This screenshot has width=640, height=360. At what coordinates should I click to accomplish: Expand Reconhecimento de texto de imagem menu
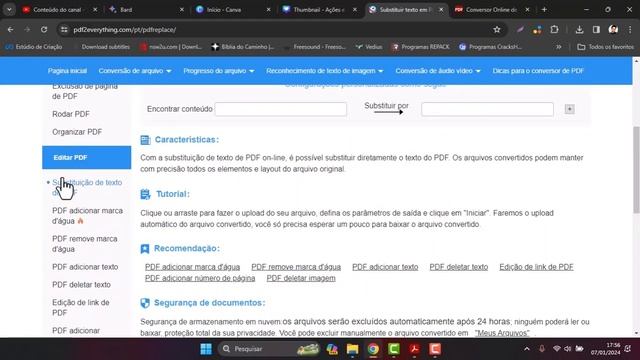click(325, 71)
